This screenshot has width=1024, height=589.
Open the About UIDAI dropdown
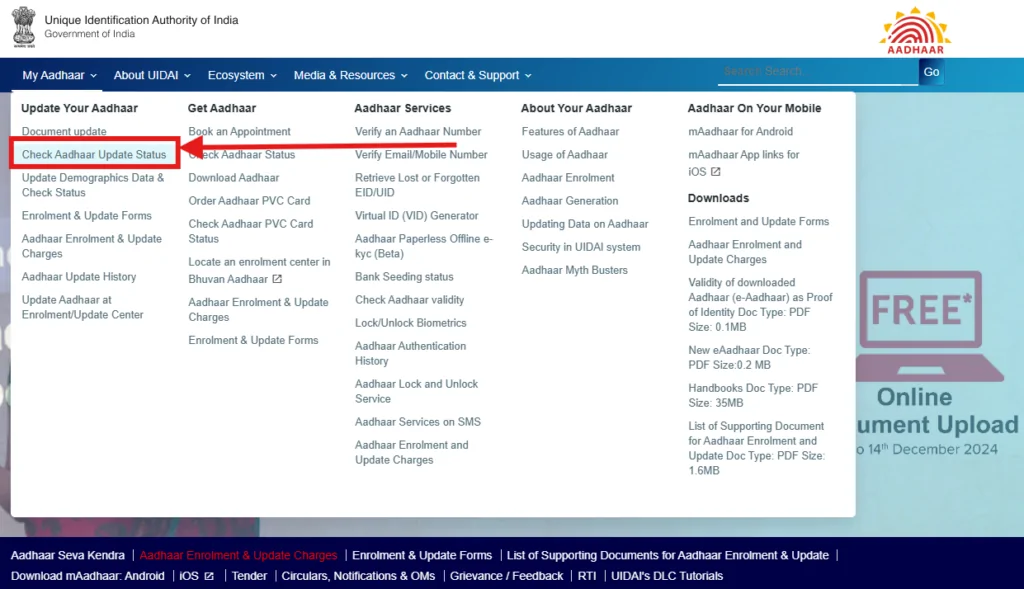tap(150, 75)
